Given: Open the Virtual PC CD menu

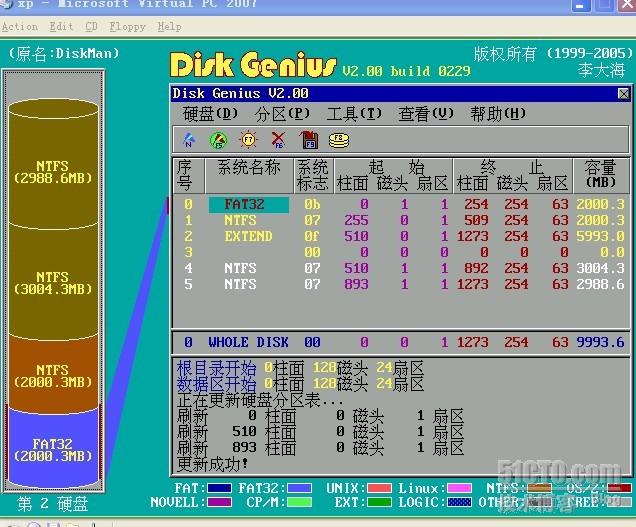Looking at the screenshot, I should 91,27.
